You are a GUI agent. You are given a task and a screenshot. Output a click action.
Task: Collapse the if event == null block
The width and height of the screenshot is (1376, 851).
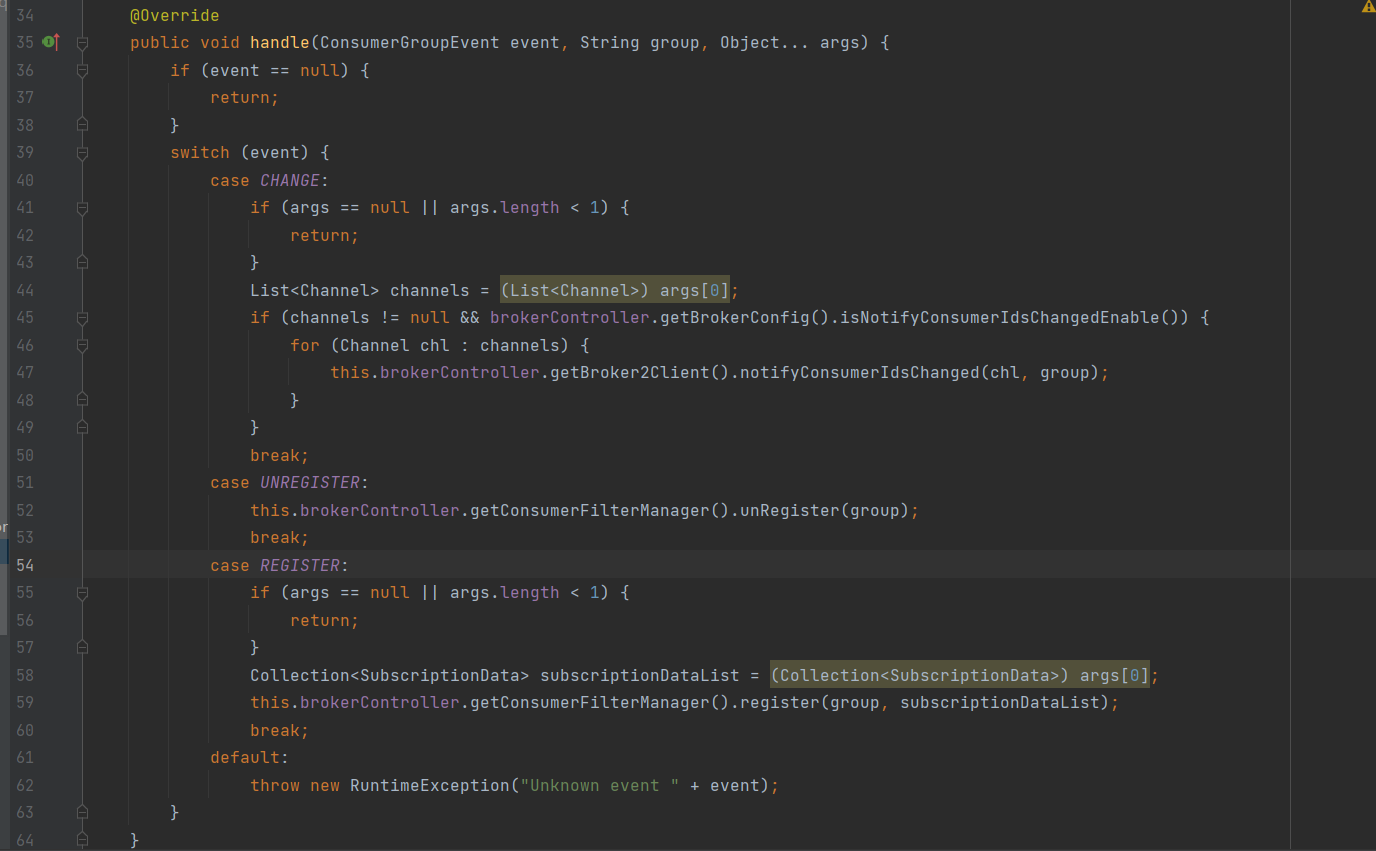coord(82,70)
